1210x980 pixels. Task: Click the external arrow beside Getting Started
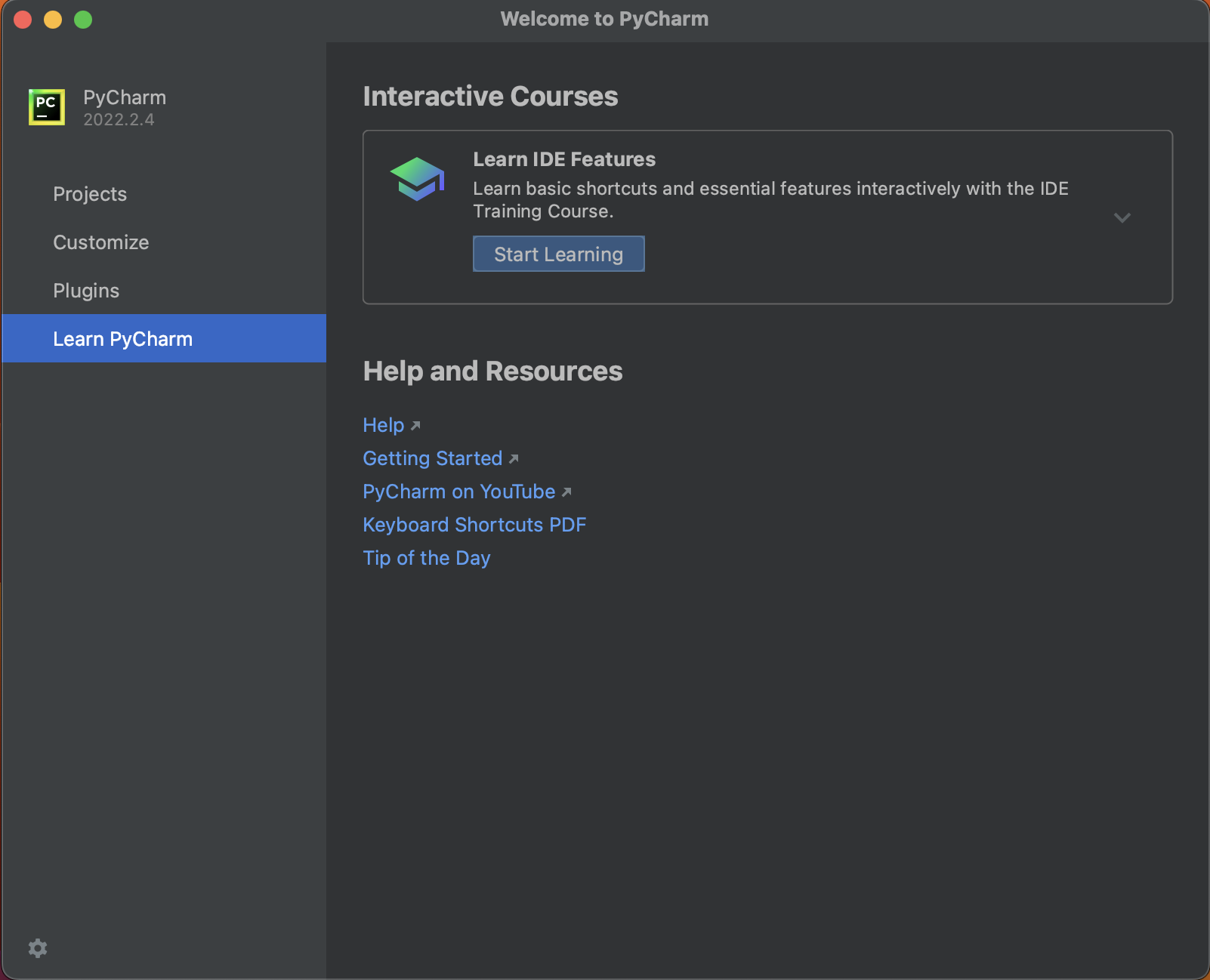coord(514,458)
